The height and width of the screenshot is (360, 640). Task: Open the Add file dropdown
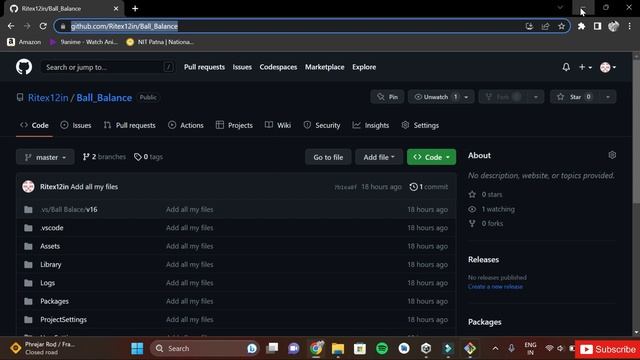pyautogui.click(x=379, y=157)
